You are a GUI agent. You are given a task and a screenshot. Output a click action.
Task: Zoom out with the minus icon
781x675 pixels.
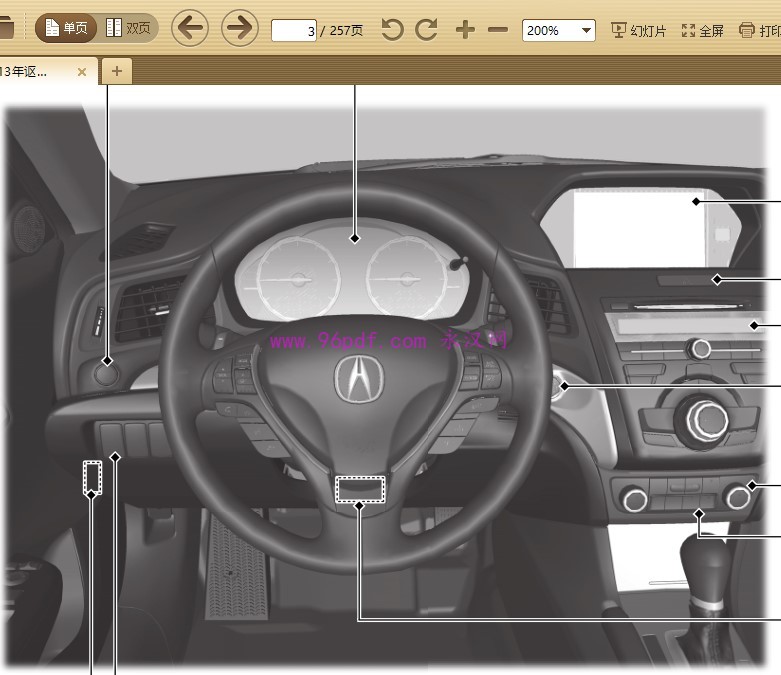[498, 30]
